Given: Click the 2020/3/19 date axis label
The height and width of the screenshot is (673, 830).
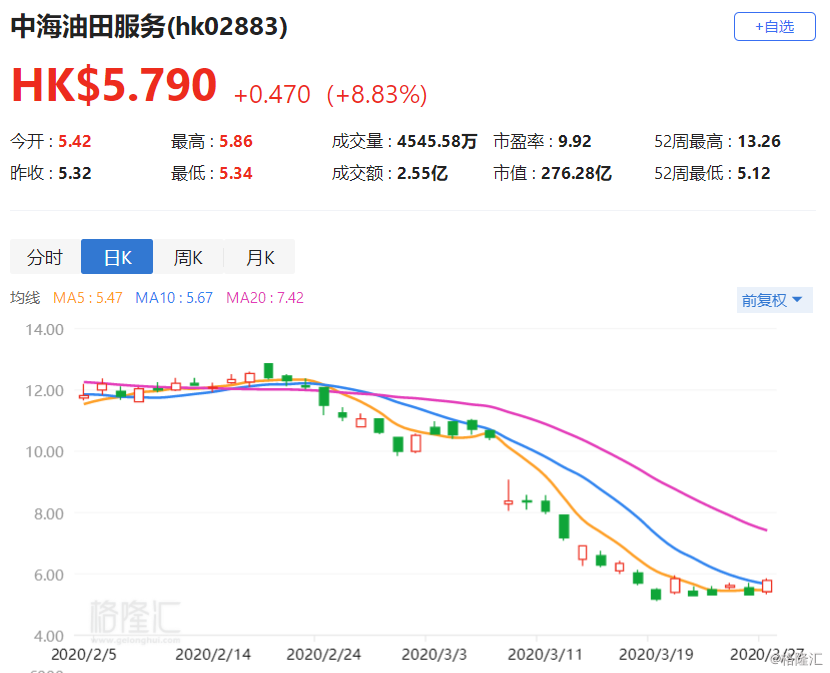Looking at the screenshot, I should (x=656, y=654).
